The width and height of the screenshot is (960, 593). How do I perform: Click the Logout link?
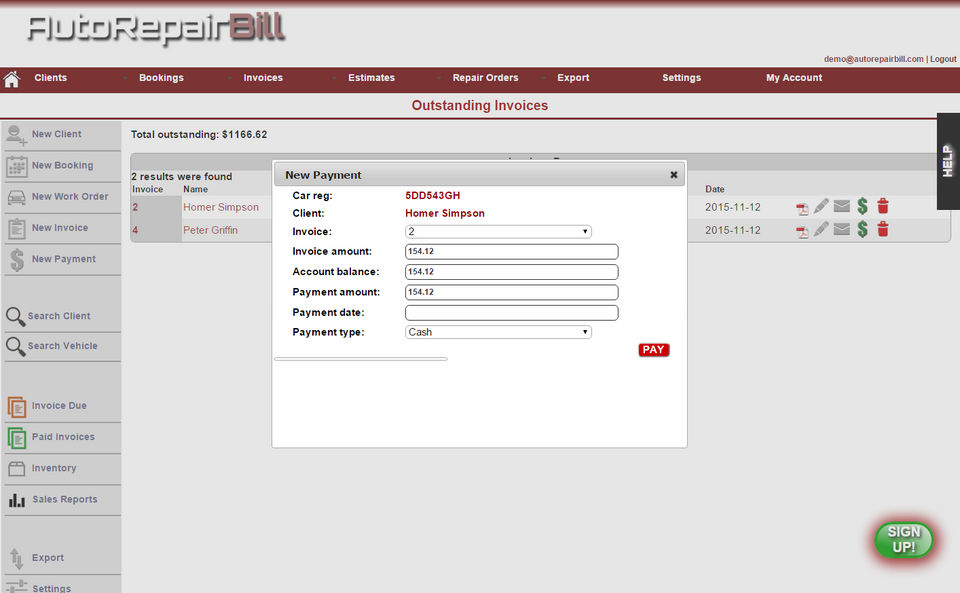click(x=943, y=59)
